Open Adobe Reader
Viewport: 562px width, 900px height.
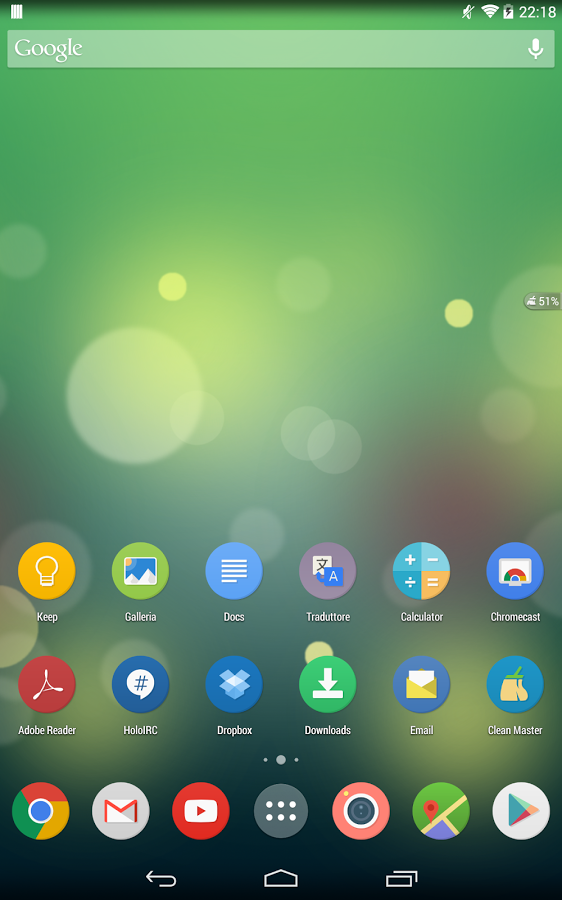[x=46, y=684]
